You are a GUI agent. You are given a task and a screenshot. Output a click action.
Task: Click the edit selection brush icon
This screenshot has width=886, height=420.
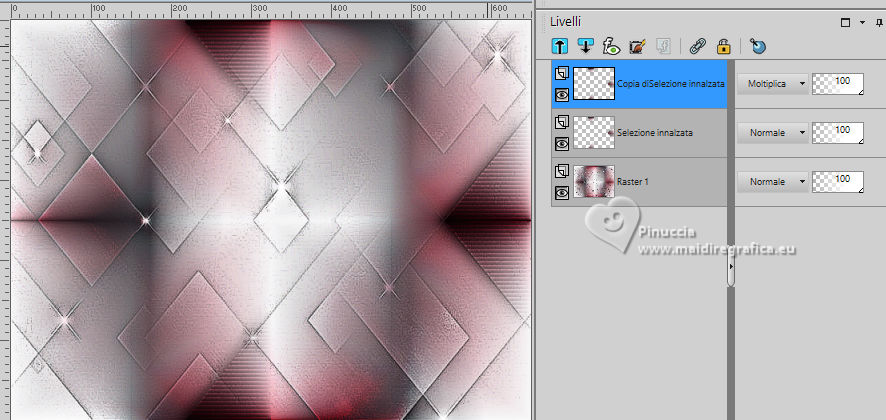(637, 46)
